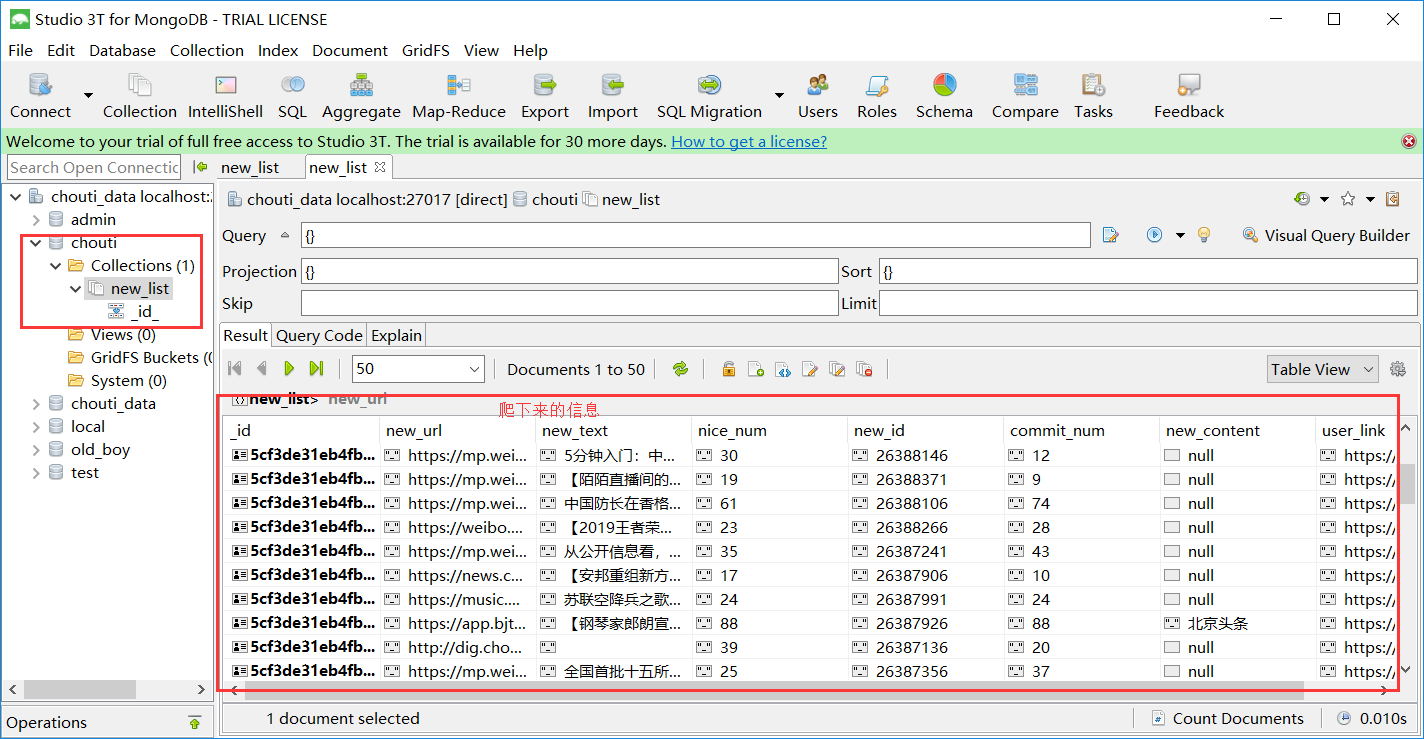Open the query history clock icon
The image size is (1424, 739).
tap(1302, 199)
